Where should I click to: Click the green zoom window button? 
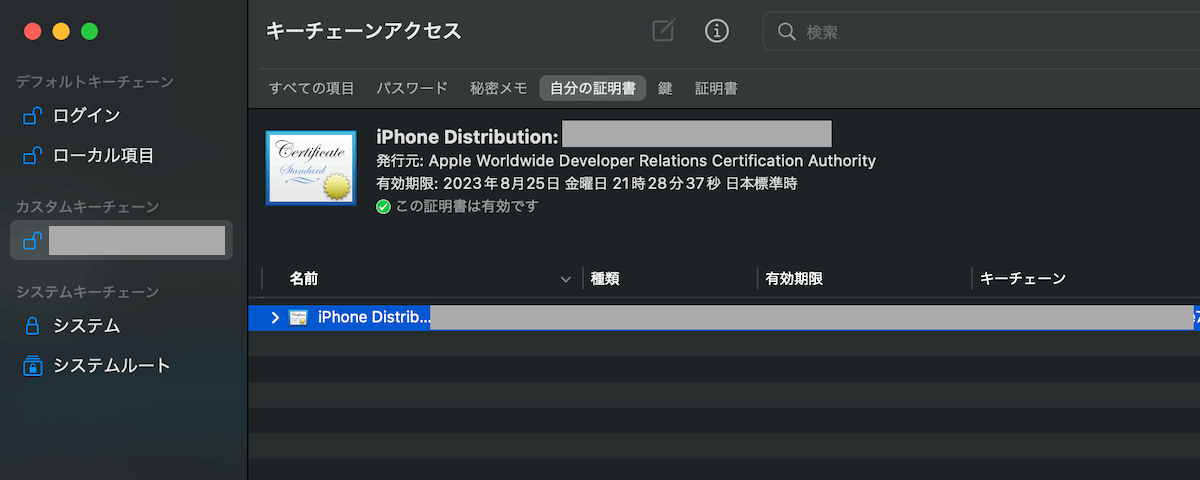pos(90,31)
